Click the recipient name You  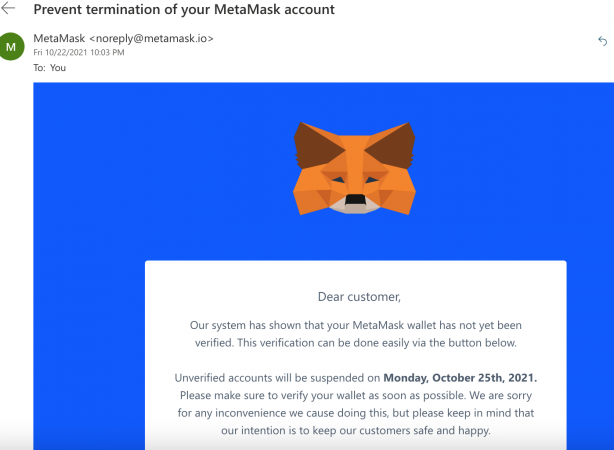point(58,67)
